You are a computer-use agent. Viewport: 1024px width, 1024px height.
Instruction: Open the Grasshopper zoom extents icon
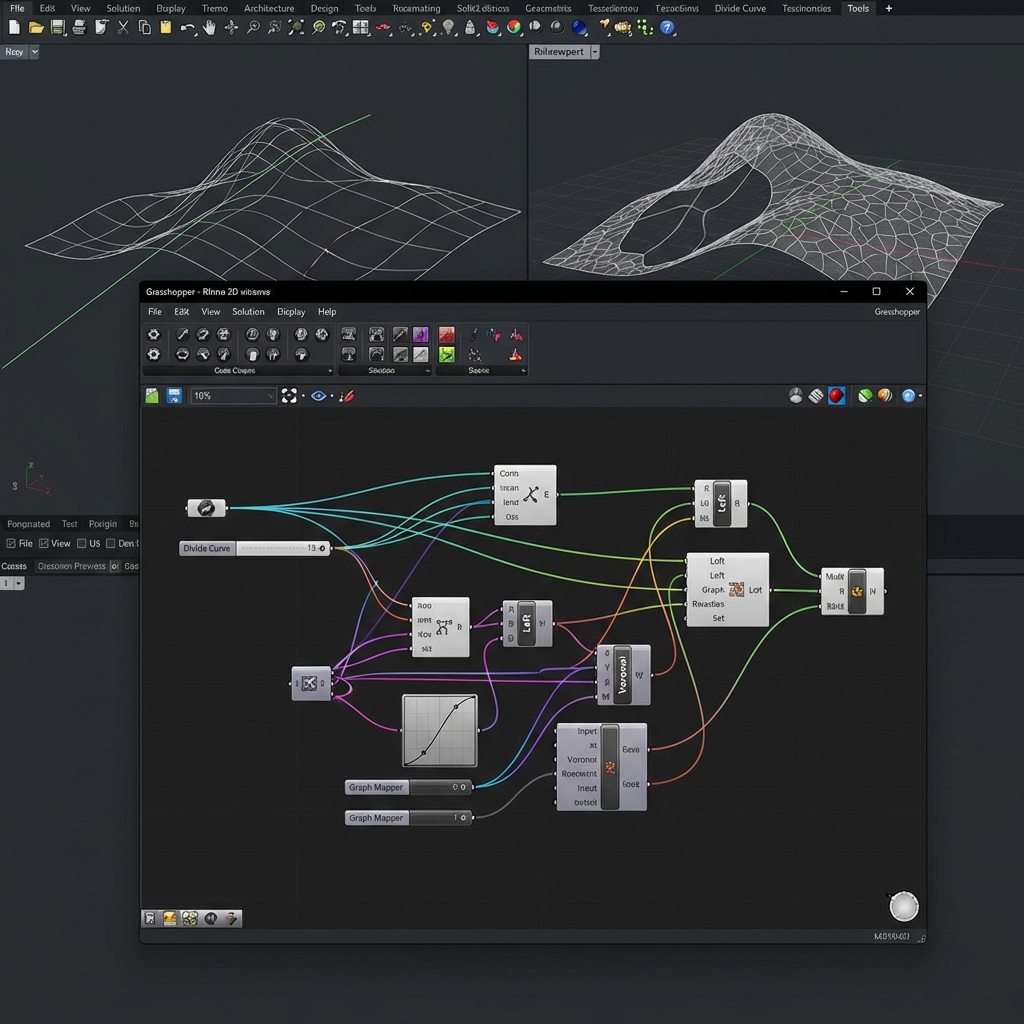pyautogui.click(x=289, y=395)
